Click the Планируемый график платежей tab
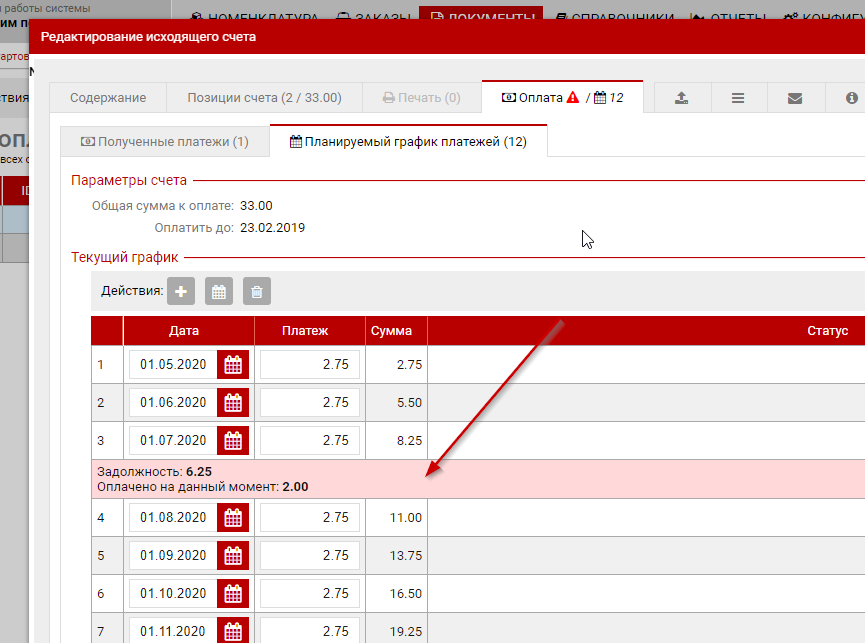This screenshot has height=643, width=865. point(408,142)
